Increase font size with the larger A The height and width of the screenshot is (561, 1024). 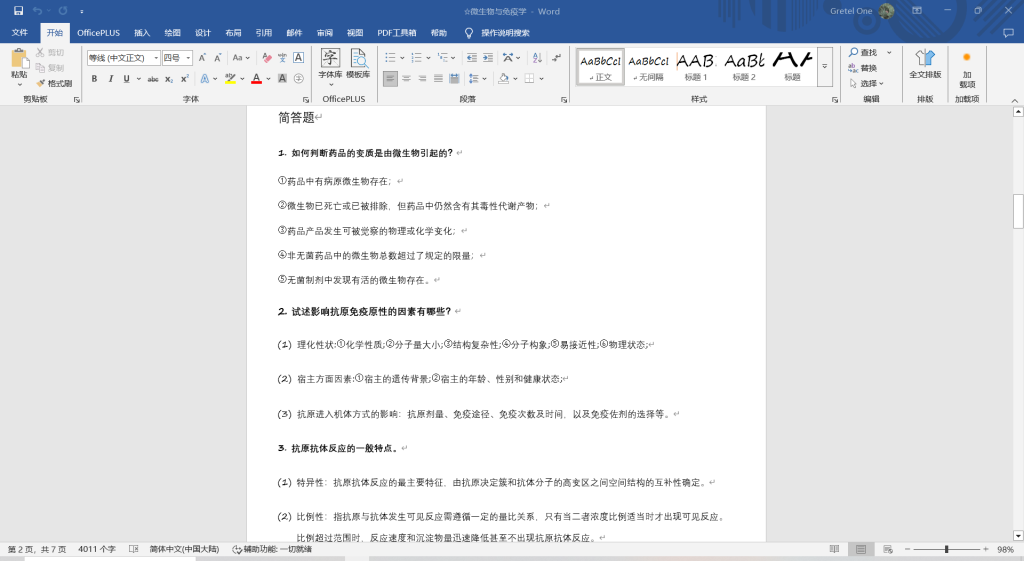202,57
